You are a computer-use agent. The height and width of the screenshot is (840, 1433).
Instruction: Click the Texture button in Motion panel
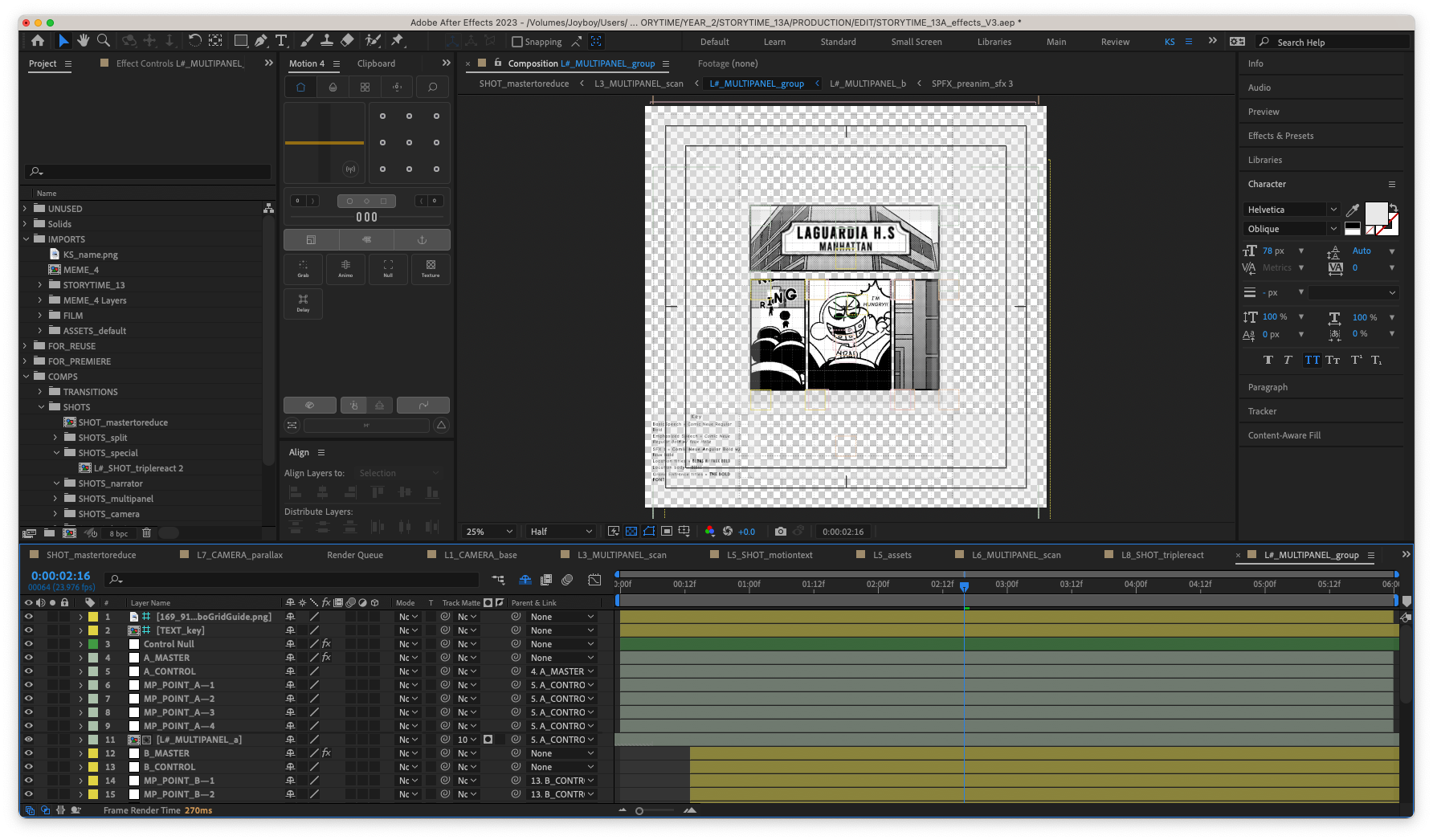click(431, 269)
